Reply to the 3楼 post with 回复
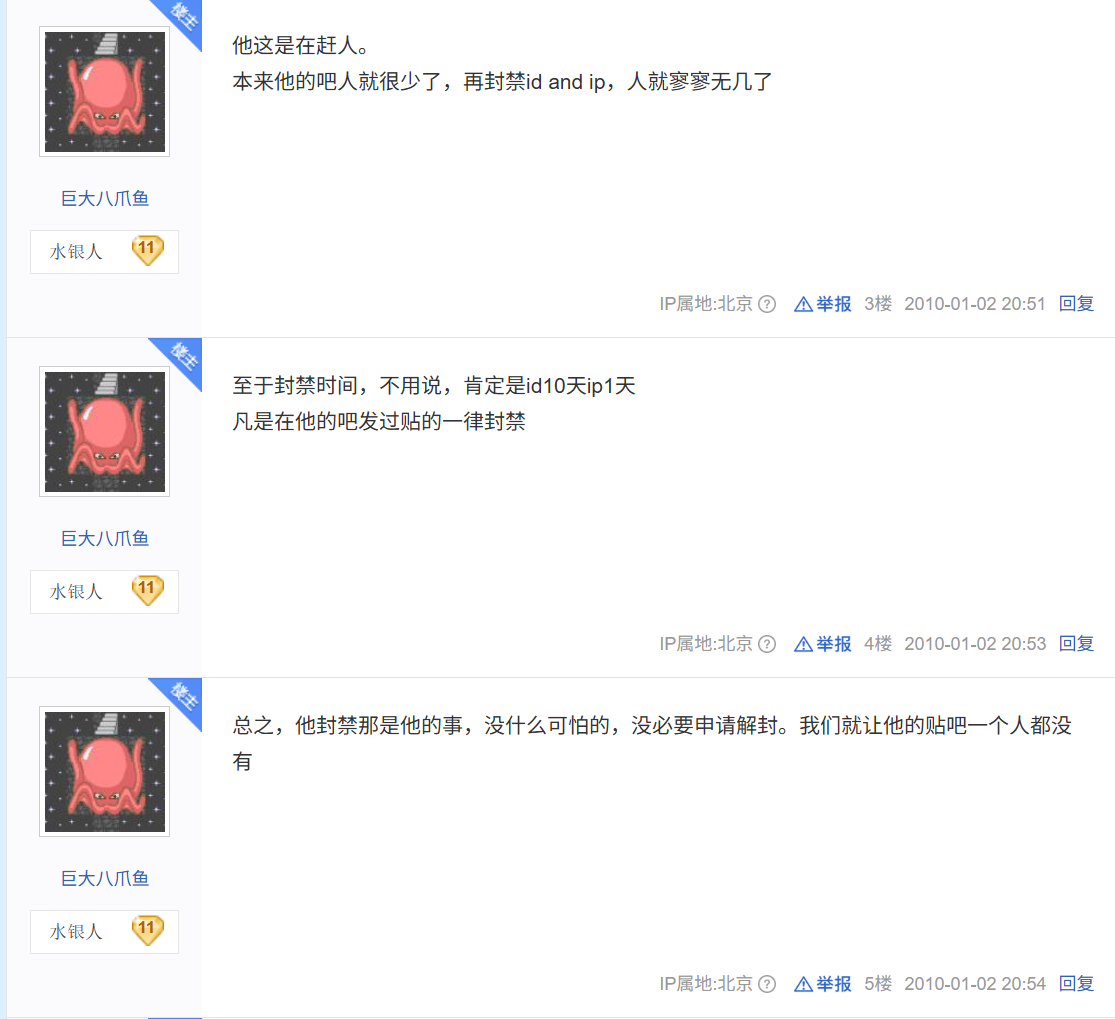Viewport: 1115px width, 1019px height. click(x=1076, y=304)
